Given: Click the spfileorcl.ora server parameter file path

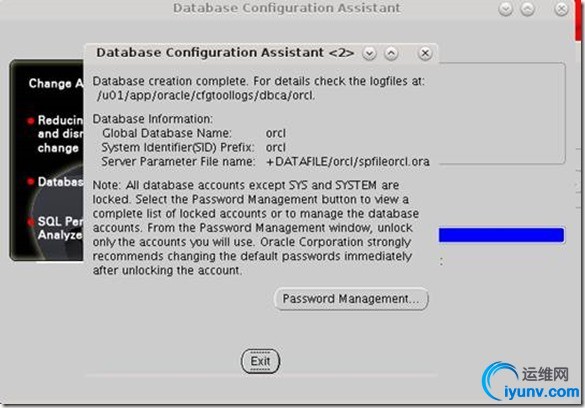Looking at the screenshot, I should pos(348,161).
